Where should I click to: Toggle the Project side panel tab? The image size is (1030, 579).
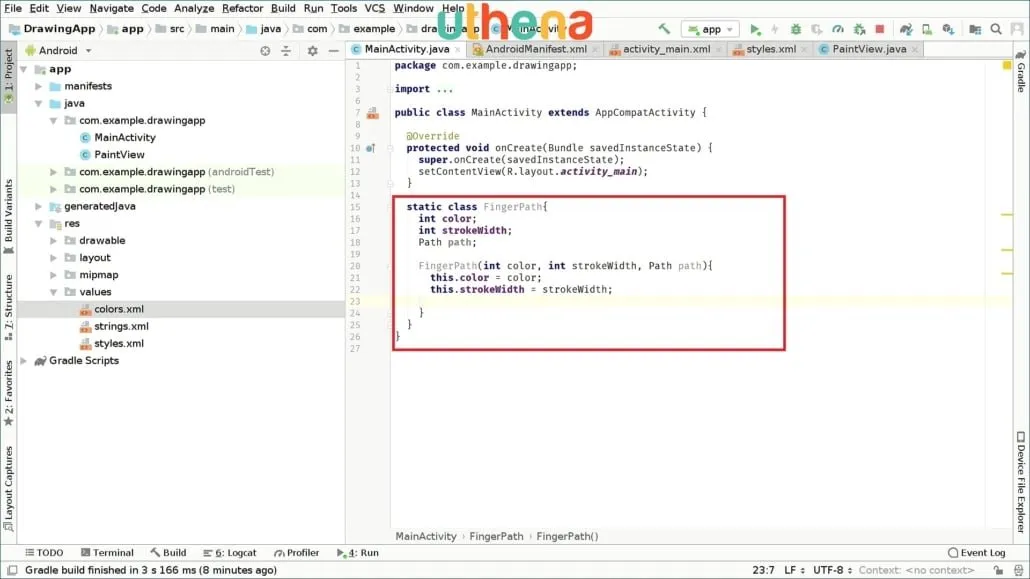[x=9, y=76]
